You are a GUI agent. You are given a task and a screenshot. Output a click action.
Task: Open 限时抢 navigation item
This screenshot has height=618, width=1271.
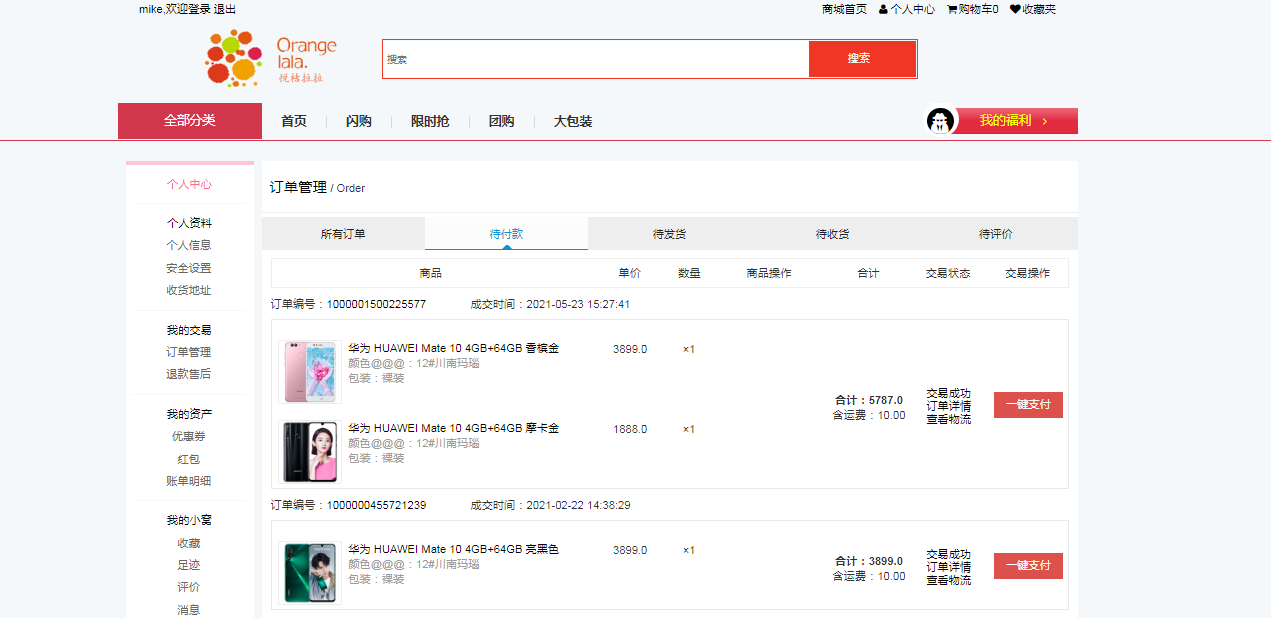click(430, 121)
